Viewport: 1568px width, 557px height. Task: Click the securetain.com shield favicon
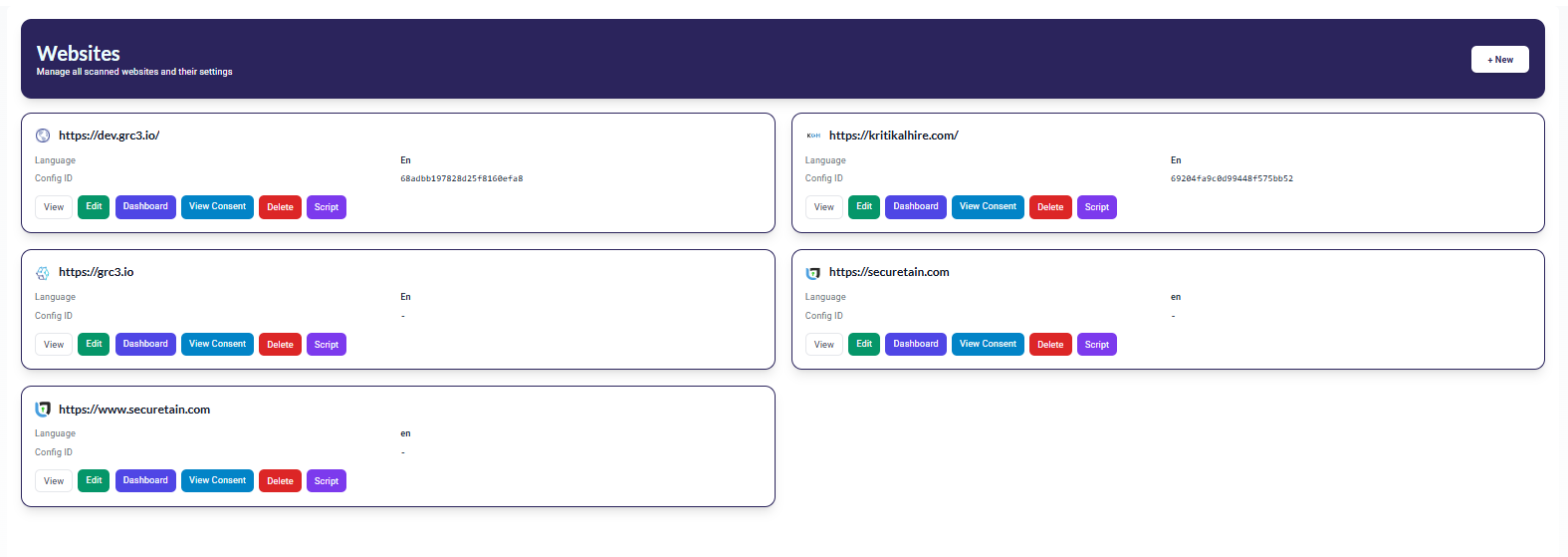pyautogui.click(x=813, y=273)
